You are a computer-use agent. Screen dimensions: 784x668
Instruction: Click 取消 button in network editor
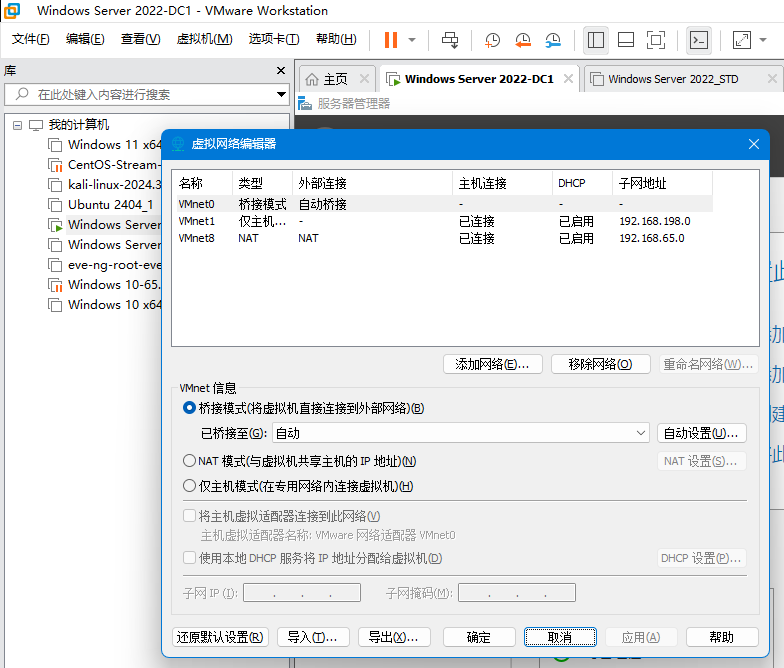pyautogui.click(x=560, y=637)
